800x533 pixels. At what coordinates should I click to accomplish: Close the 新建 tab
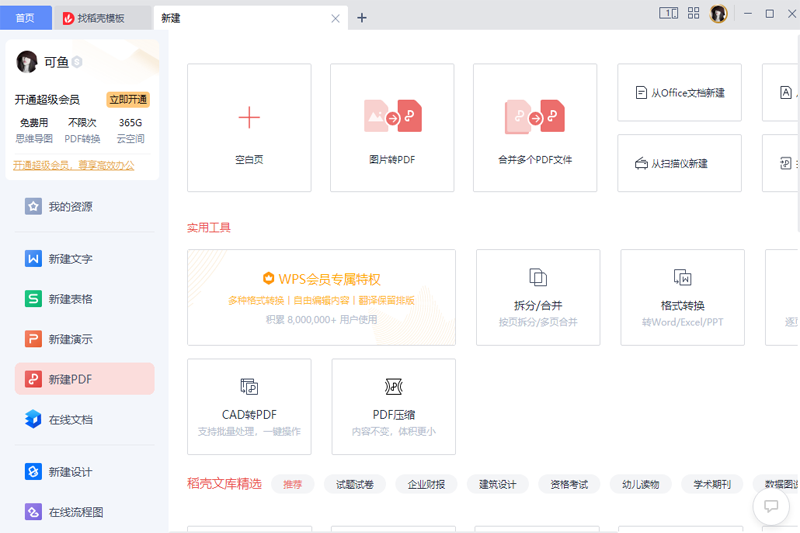(x=335, y=18)
